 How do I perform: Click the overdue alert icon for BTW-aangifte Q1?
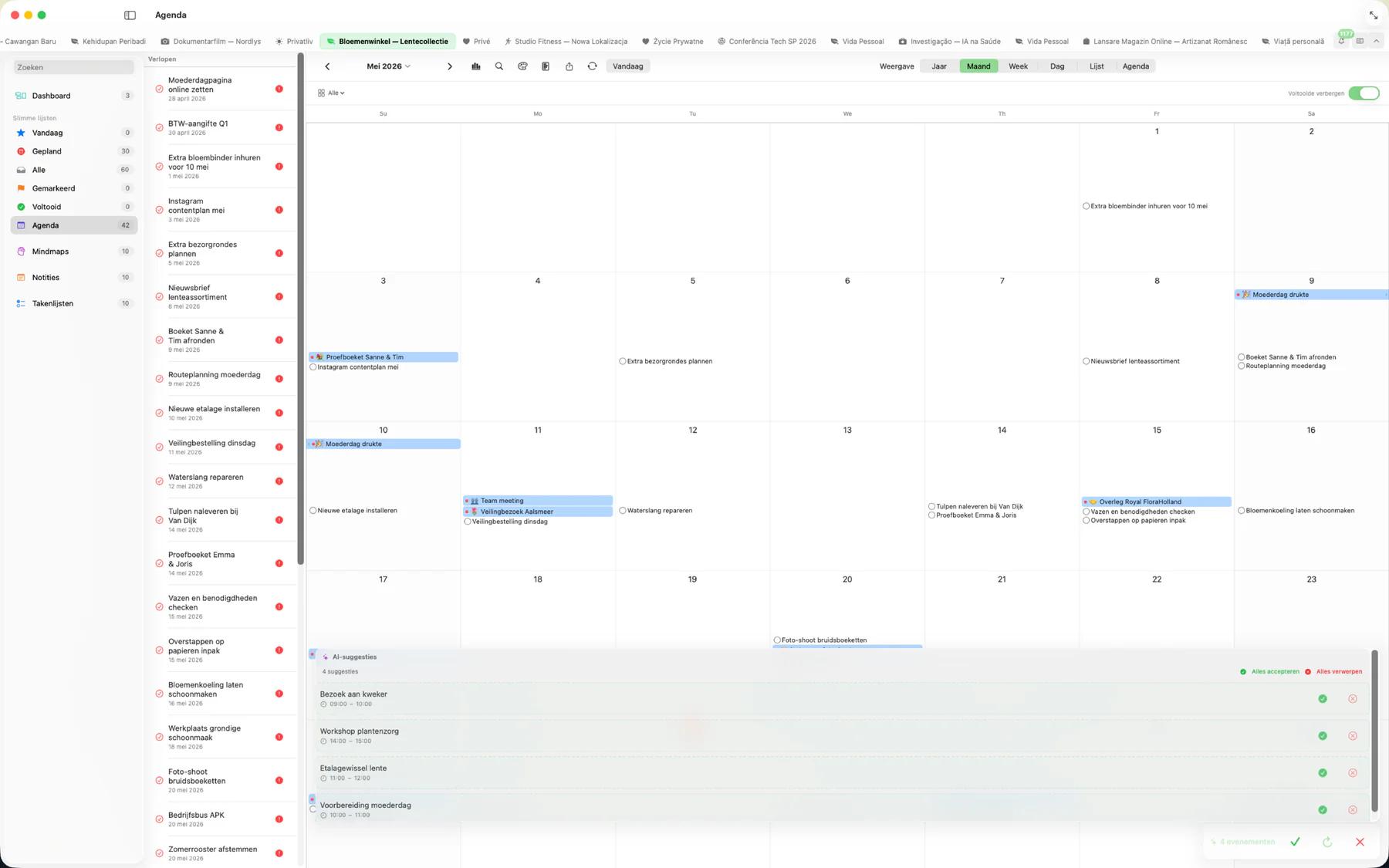279,127
